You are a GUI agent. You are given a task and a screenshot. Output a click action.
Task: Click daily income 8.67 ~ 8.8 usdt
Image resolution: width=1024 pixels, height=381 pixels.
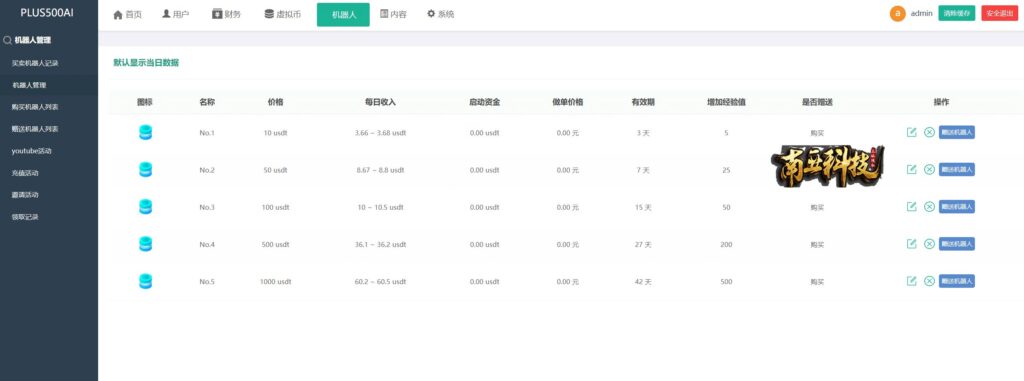pyautogui.click(x=380, y=170)
